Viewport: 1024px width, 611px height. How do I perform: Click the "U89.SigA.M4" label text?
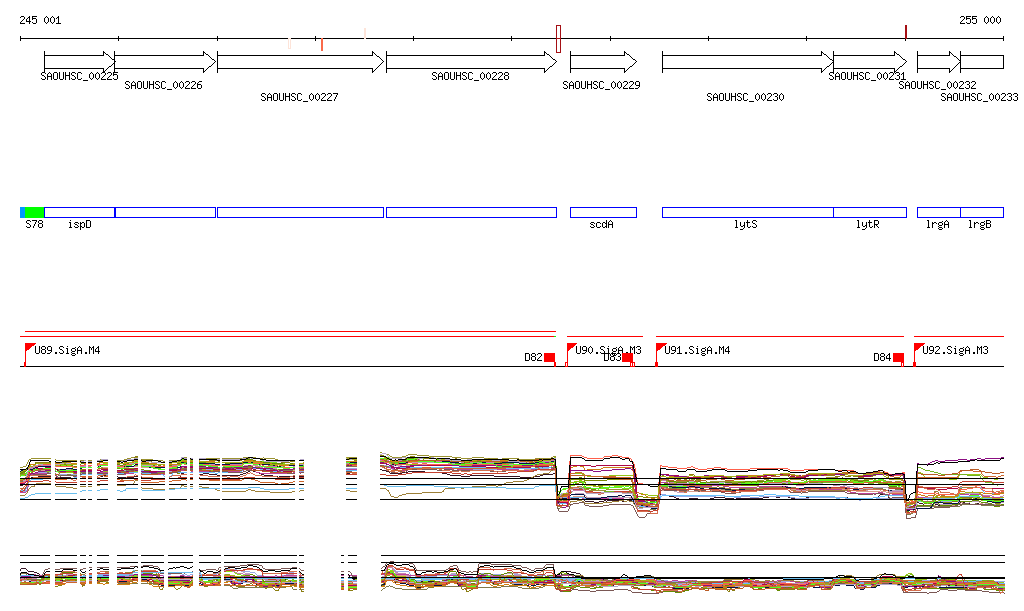pyautogui.click(x=67, y=351)
